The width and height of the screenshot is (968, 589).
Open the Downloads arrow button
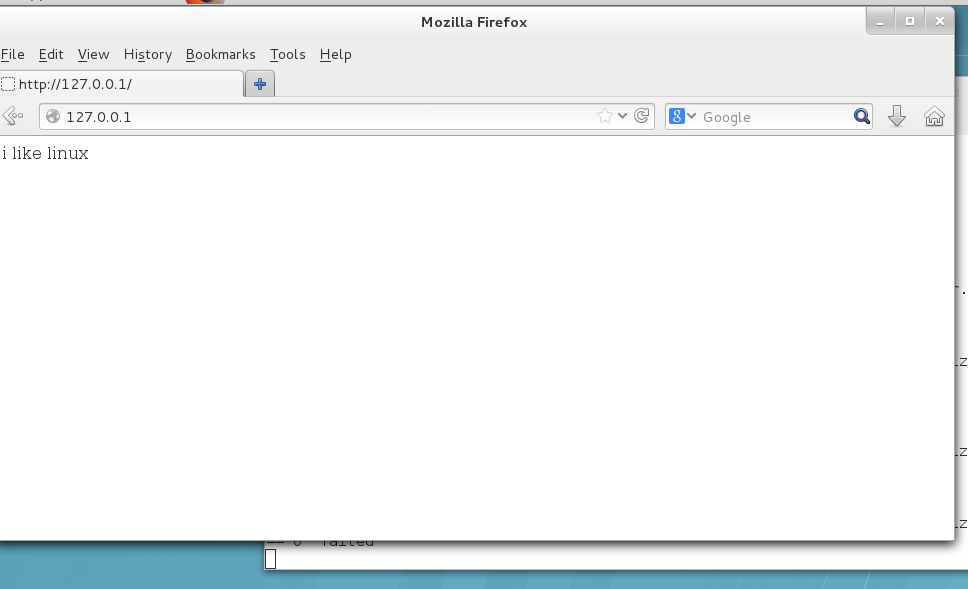pos(897,117)
